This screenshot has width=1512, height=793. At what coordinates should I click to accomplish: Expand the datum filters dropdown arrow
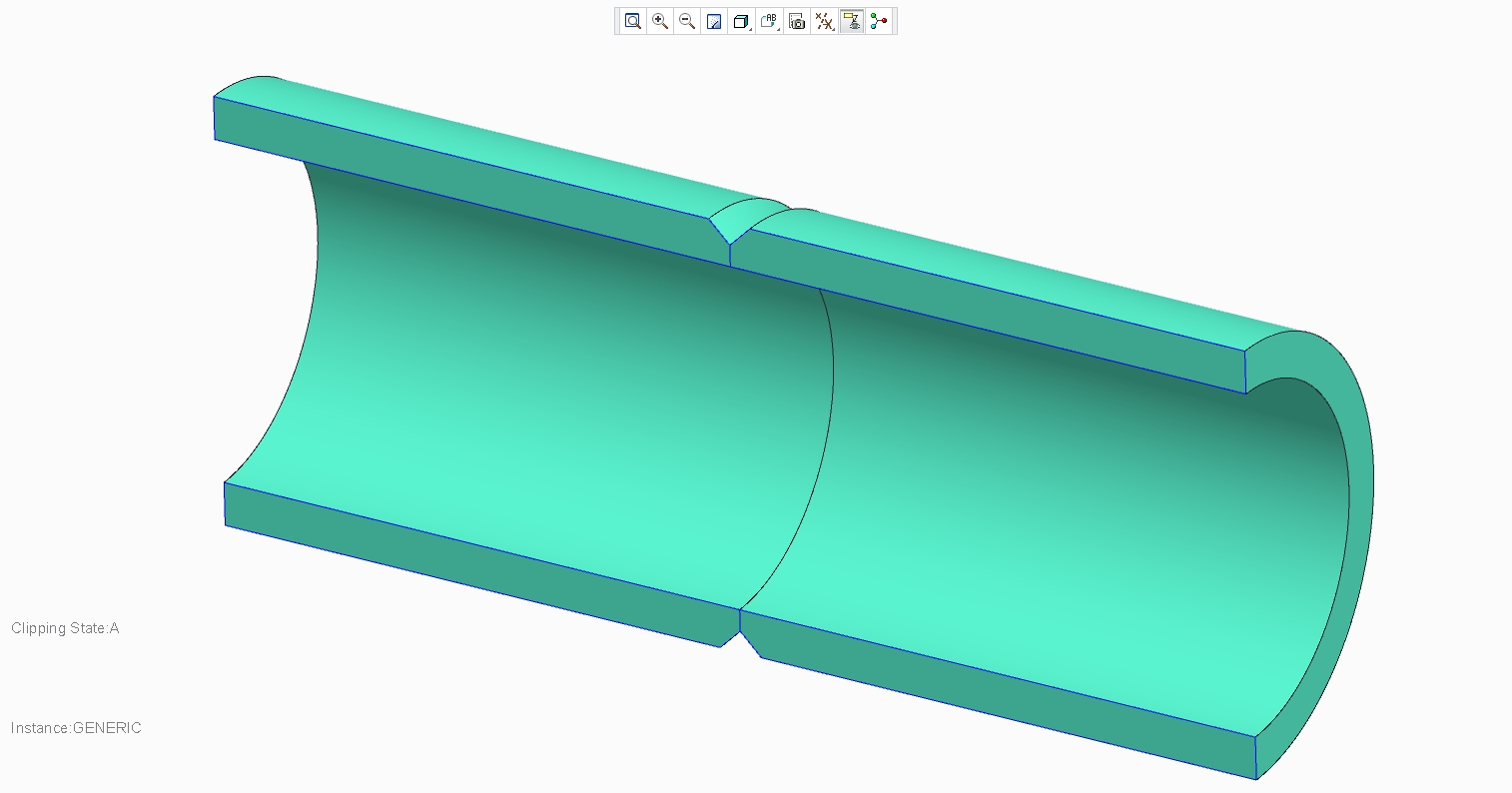pyautogui.click(x=833, y=29)
